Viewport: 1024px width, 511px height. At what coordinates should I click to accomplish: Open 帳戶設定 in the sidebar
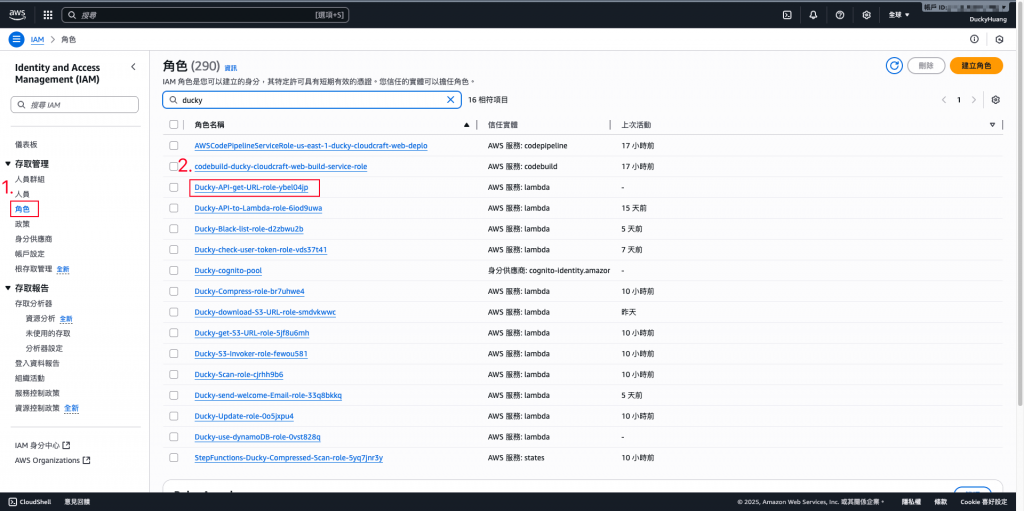(30, 254)
